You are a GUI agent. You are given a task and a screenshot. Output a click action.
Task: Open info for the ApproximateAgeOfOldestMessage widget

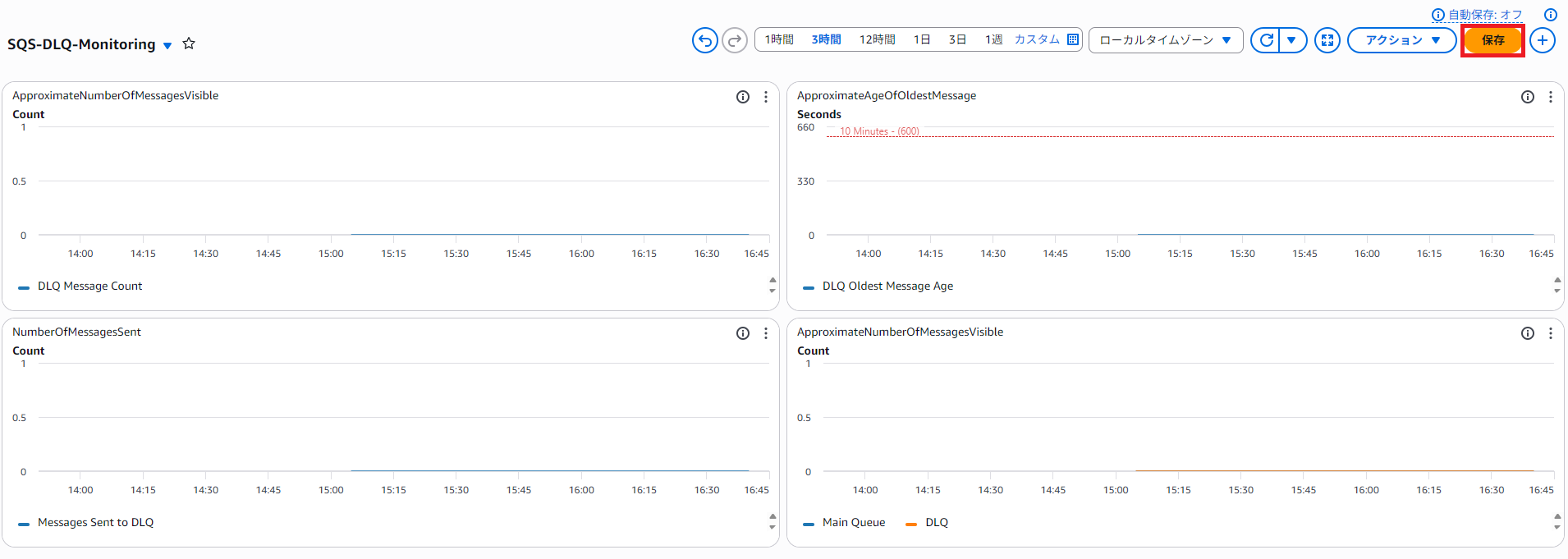(1527, 97)
